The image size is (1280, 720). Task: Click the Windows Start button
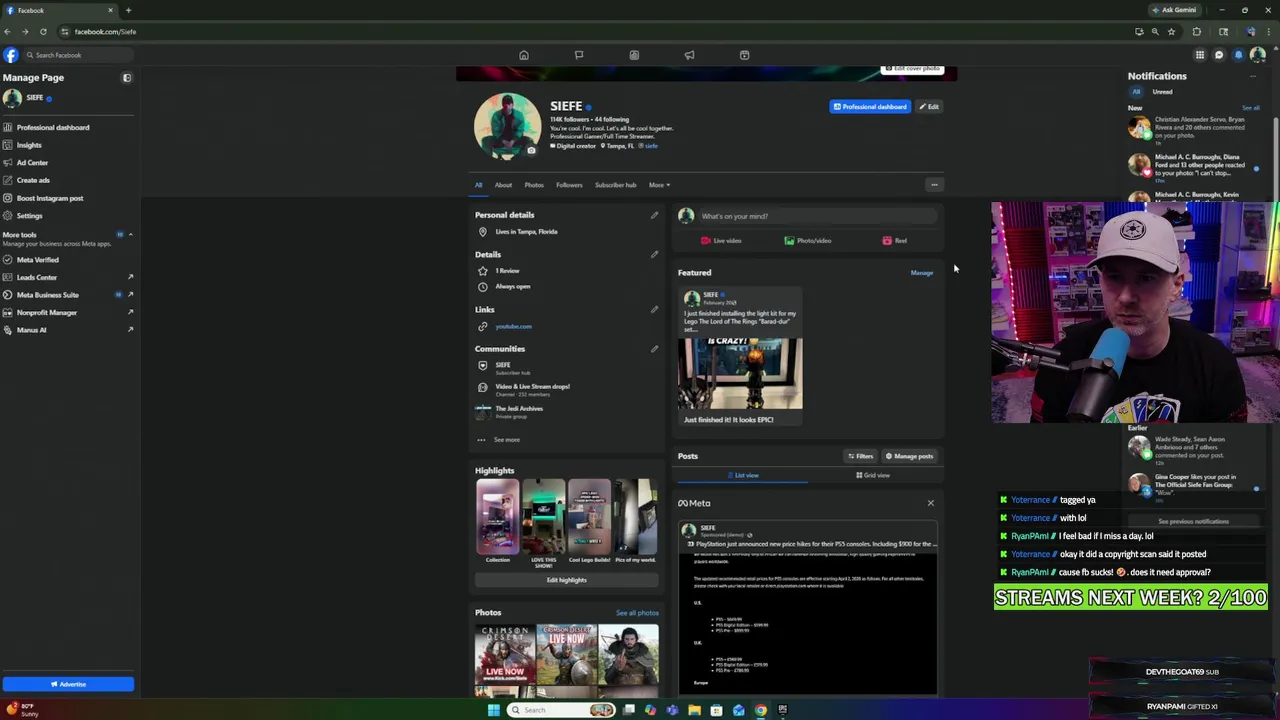click(493, 710)
